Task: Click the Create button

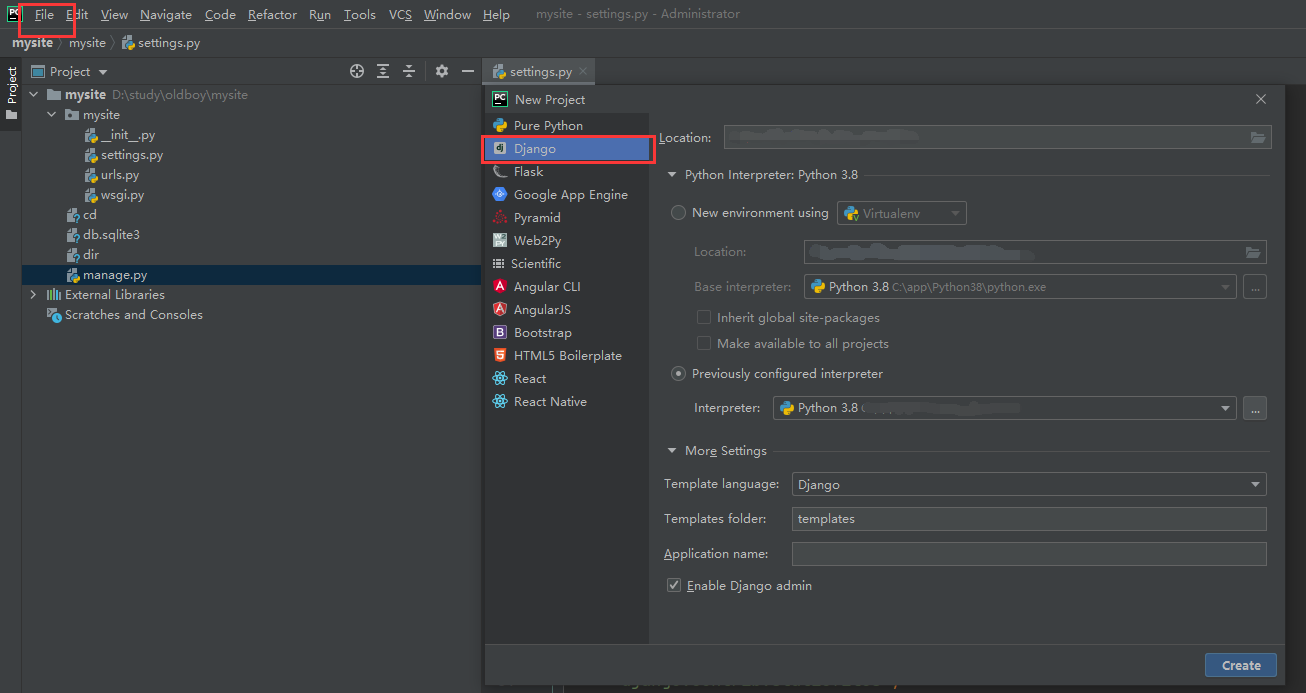Action: tap(1241, 665)
